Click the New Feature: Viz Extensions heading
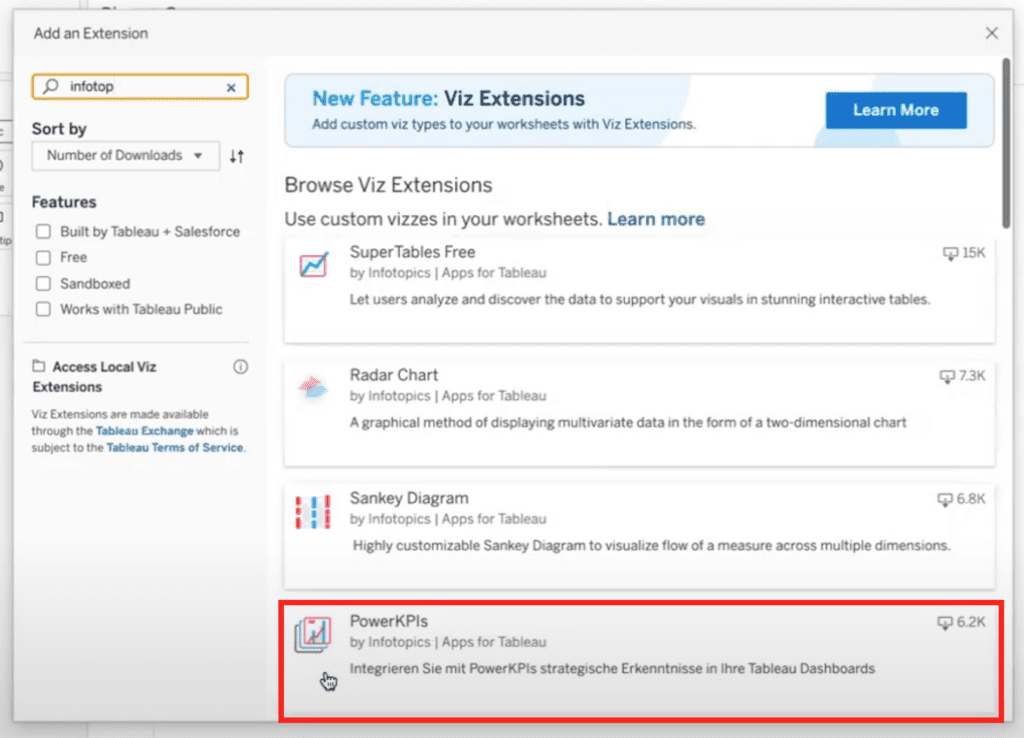Image resolution: width=1024 pixels, height=738 pixels. [x=448, y=98]
